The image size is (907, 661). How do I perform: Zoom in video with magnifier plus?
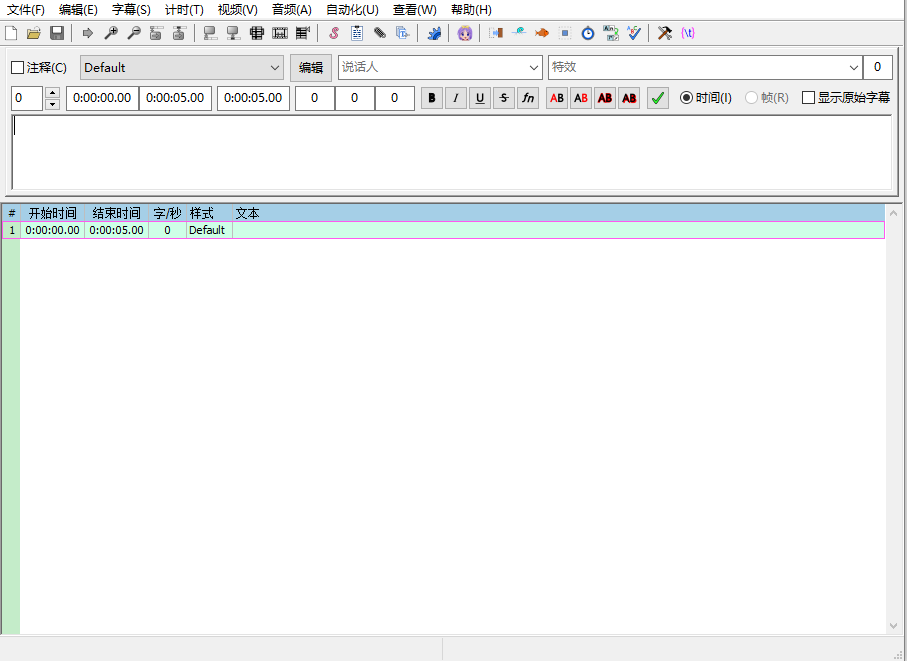(111, 33)
